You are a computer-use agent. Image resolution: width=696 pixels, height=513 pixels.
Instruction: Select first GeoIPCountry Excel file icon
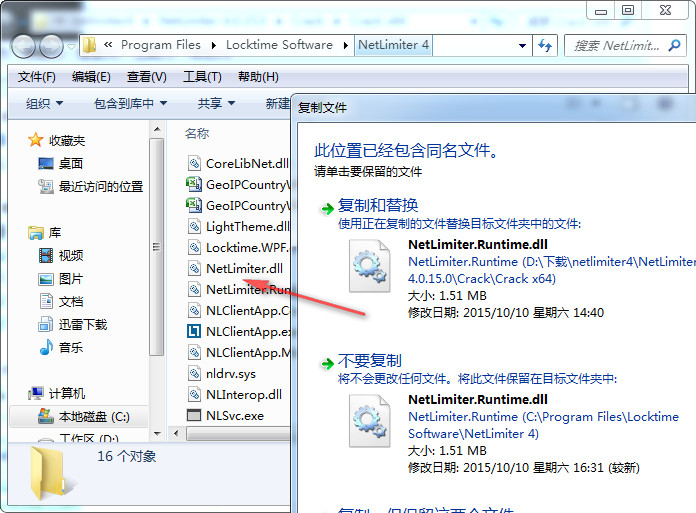(x=194, y=184)
